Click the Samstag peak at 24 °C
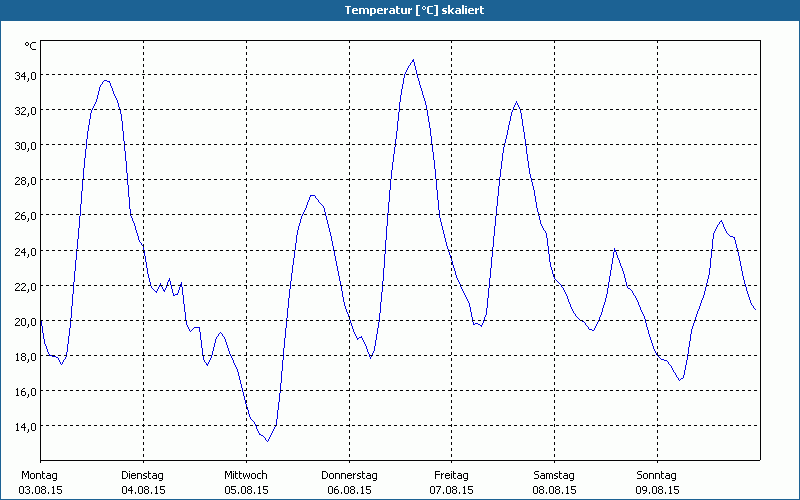The image size is (800, 500). point(615,250)
